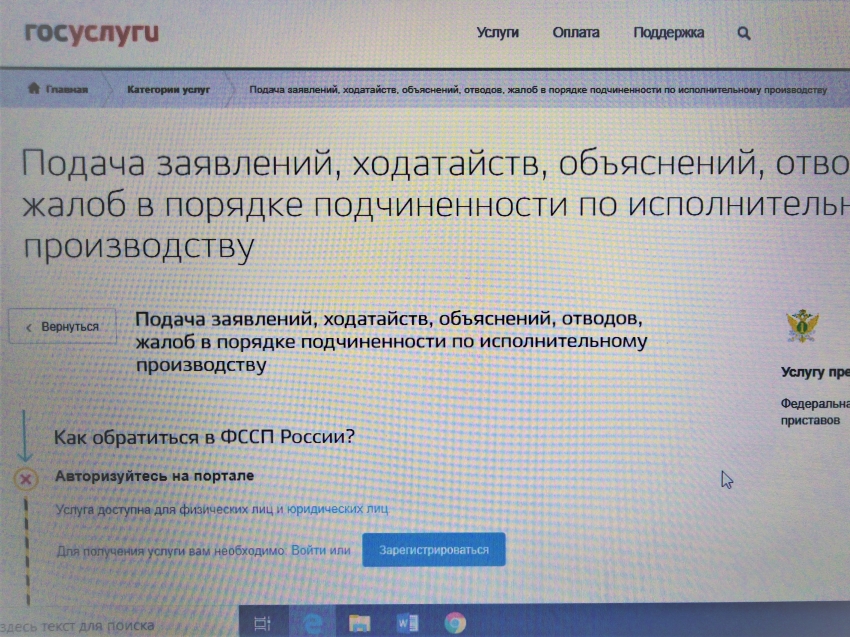Click the Услугу предоставляет heading
The height and width of the screenshot is (637, 850).
point(815,372)
